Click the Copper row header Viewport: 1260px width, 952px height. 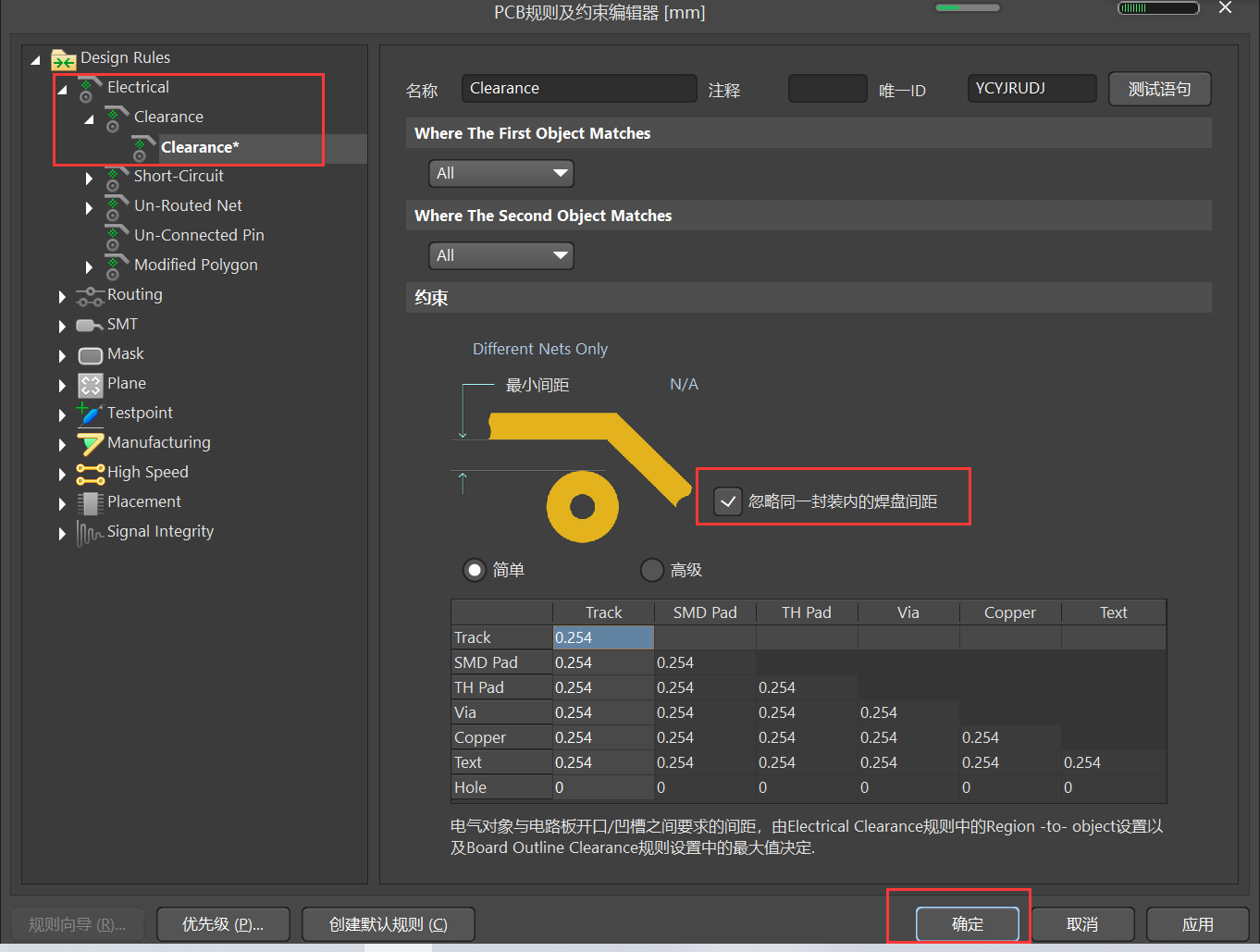pyautogui.click(x=501, y=737)
